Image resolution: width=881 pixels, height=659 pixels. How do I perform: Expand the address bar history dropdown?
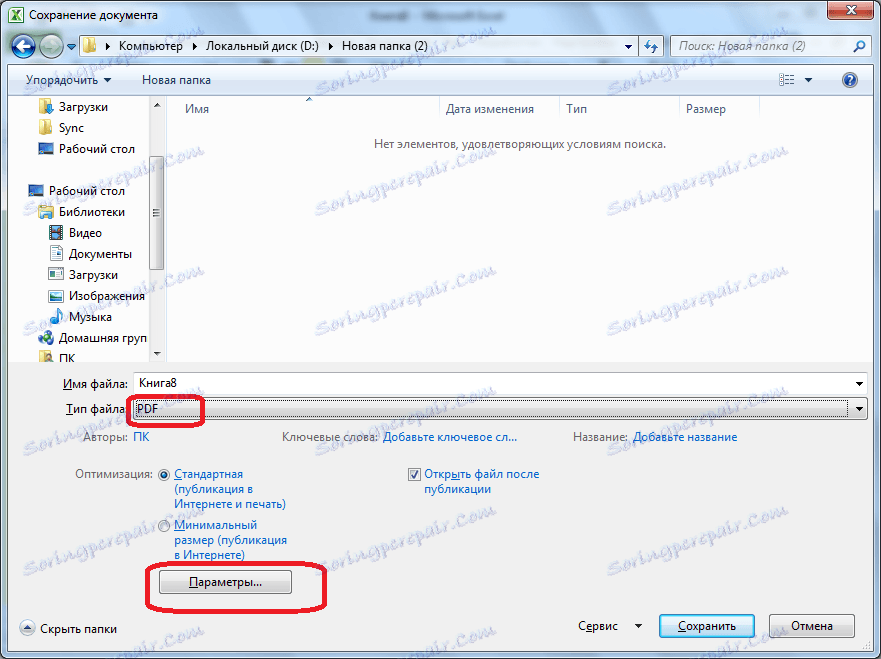[628, 47]
